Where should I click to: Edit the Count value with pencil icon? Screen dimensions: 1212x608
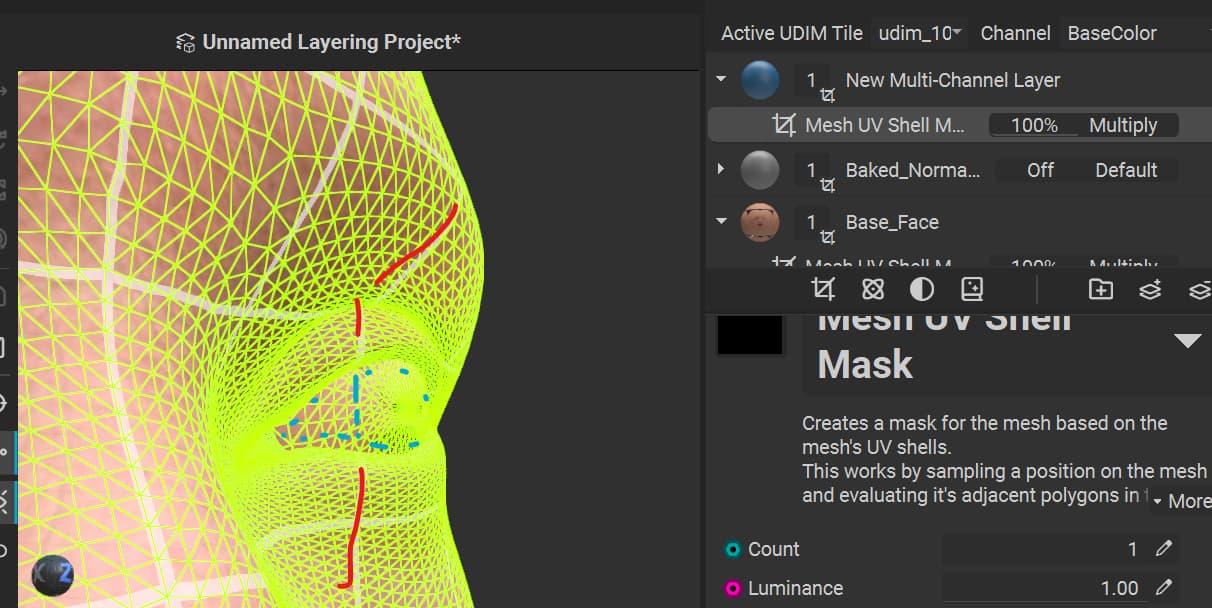[1164, 549]
